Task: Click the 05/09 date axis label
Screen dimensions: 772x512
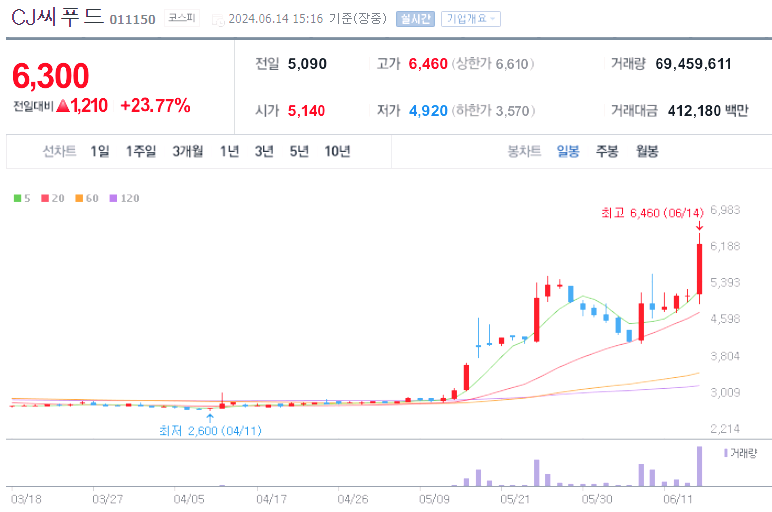Action: 434,499
